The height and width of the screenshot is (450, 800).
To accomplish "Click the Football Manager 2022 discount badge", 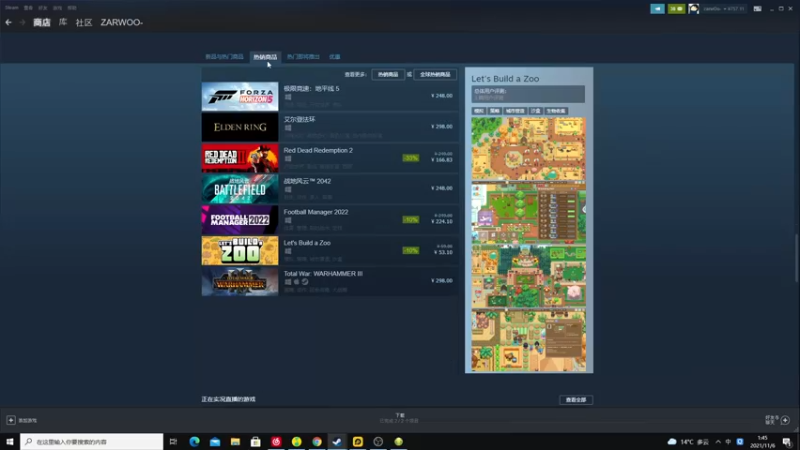I will coord(411,220).
